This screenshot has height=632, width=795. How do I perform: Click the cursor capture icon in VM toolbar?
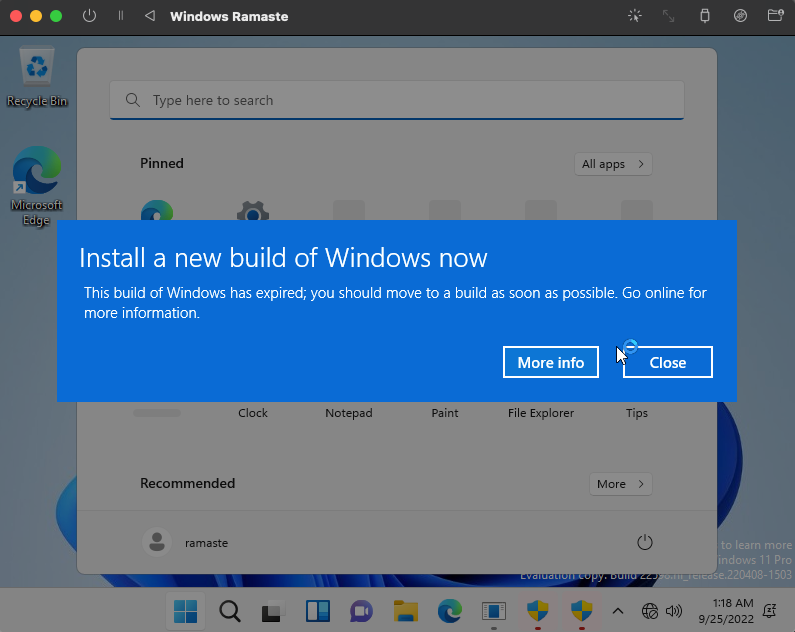point(634,16)
